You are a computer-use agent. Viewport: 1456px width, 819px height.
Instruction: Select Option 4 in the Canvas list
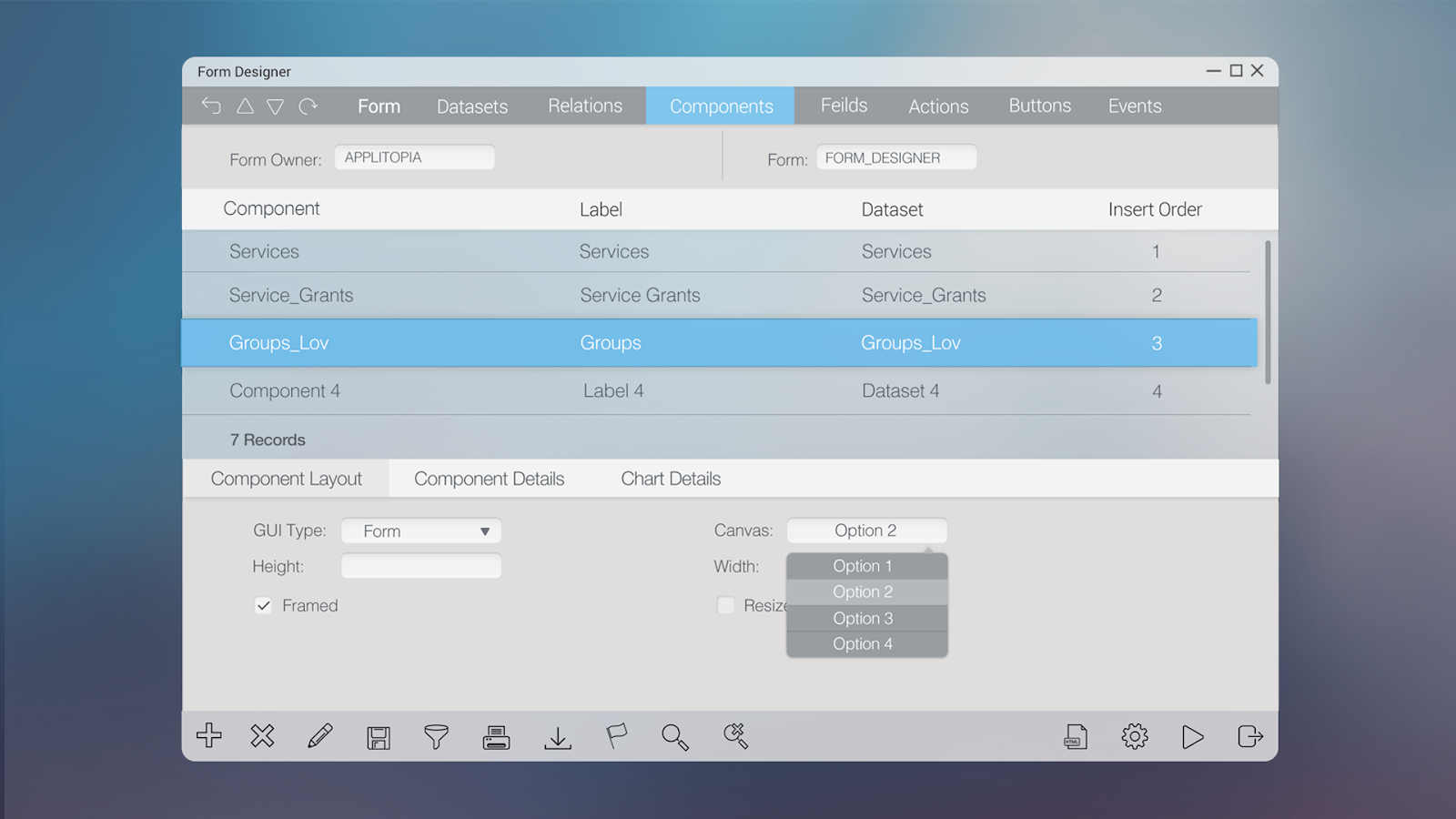tap(866, 643)
